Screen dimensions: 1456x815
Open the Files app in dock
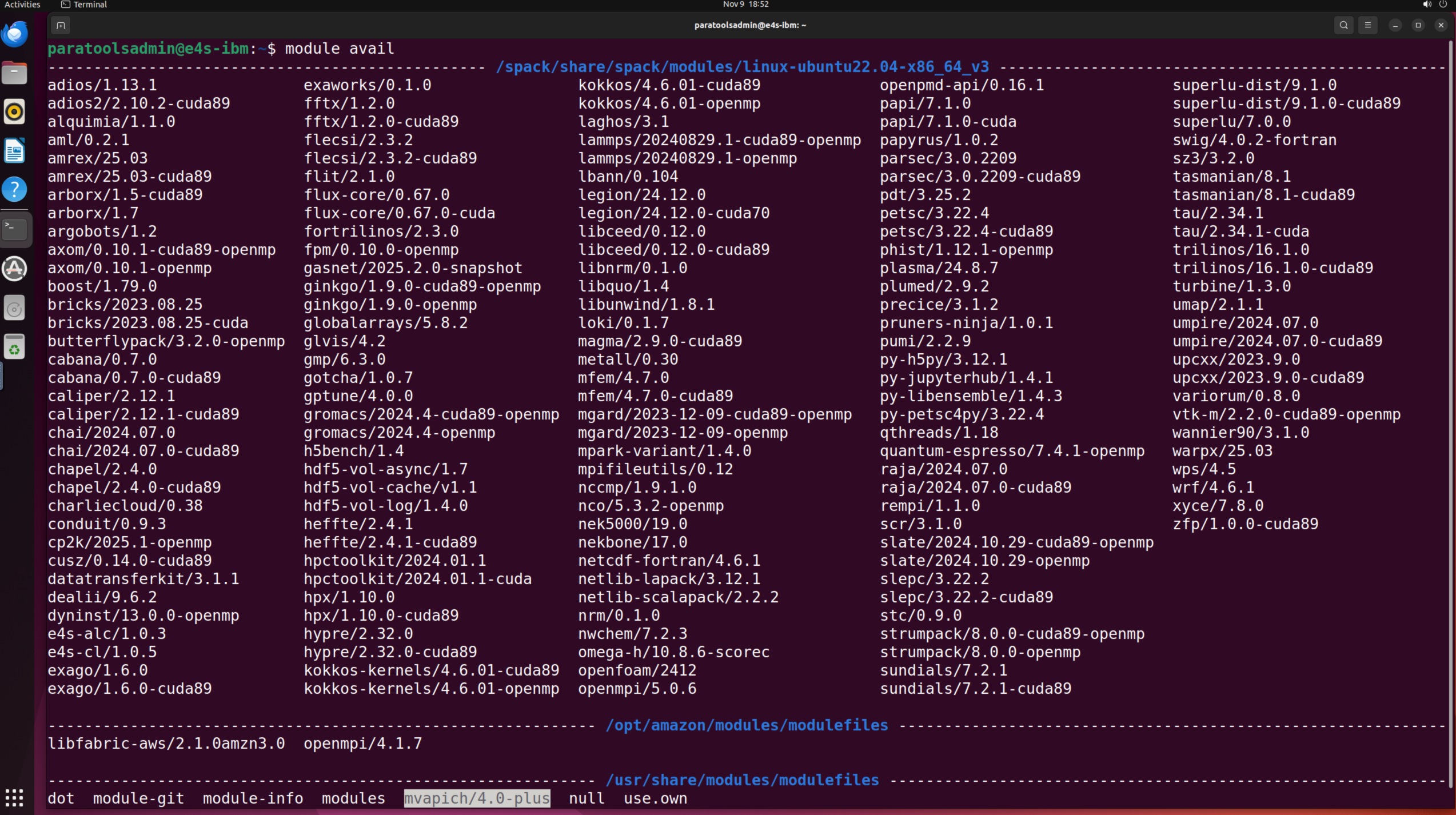click(15, 73)
